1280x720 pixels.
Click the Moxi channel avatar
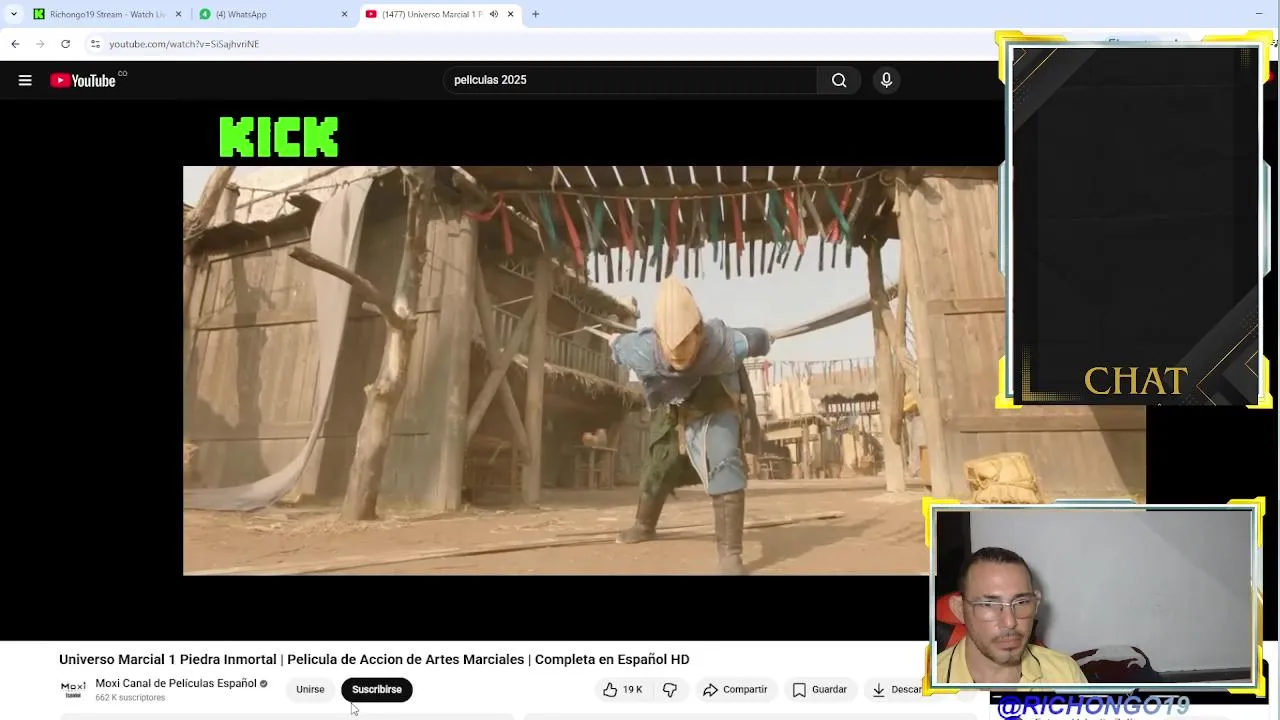coord(73,688)
